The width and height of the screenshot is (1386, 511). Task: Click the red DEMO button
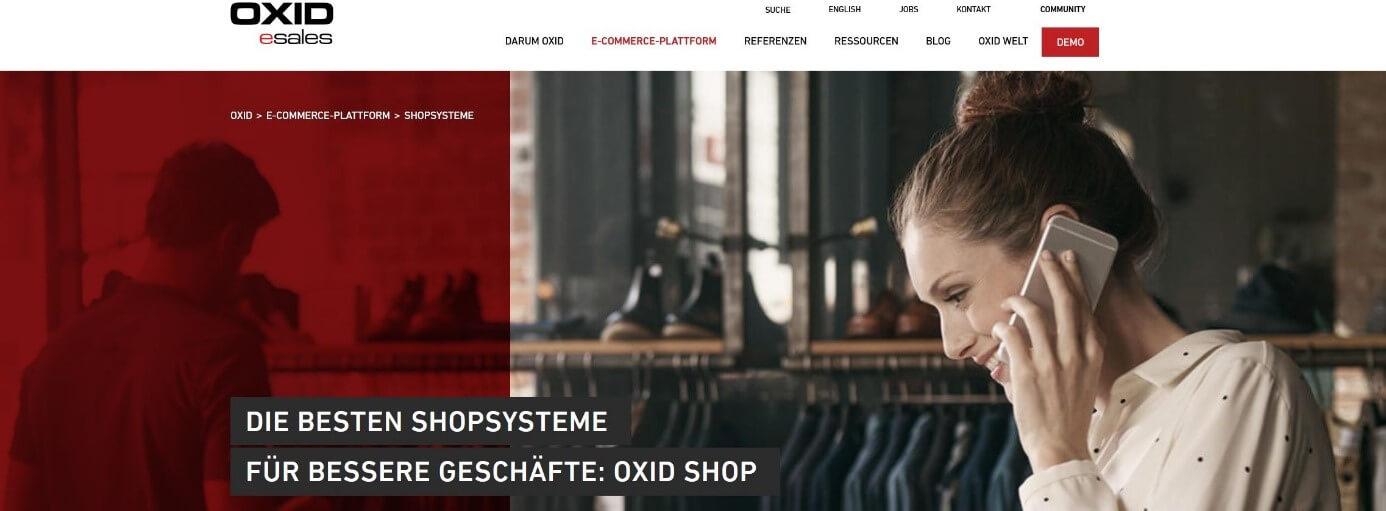pyautogui.click(x=1070, y=42)
